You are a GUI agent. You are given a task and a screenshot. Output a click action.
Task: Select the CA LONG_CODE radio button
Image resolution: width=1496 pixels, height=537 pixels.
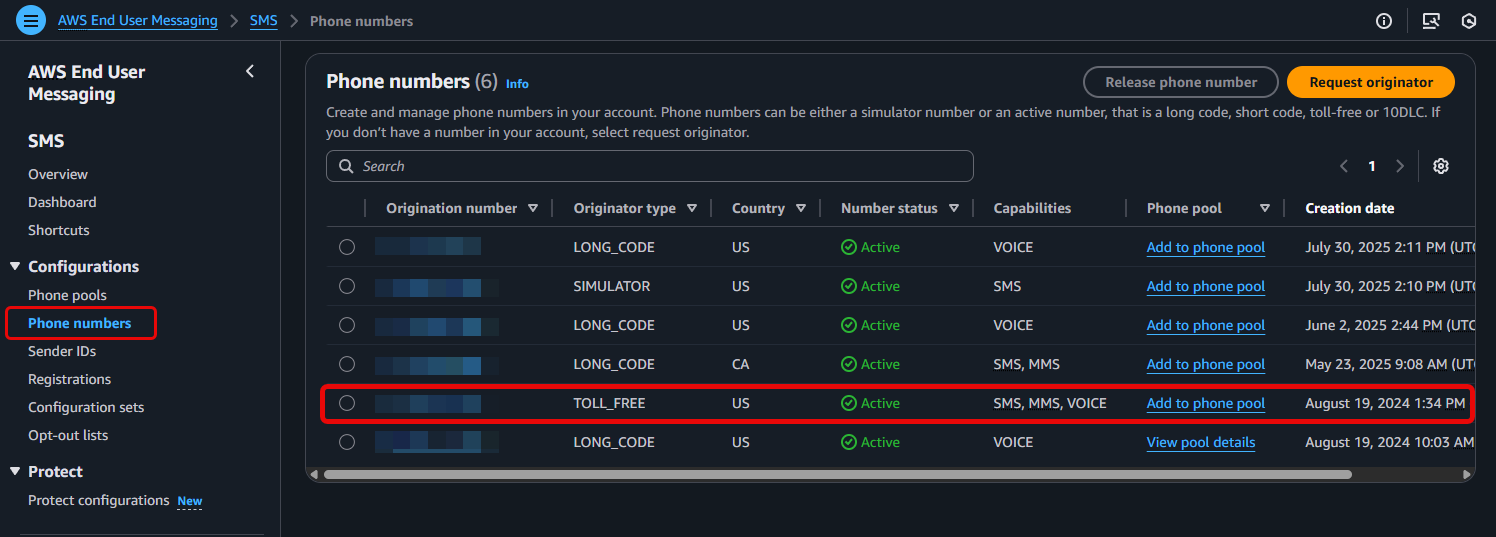(347, 364)
